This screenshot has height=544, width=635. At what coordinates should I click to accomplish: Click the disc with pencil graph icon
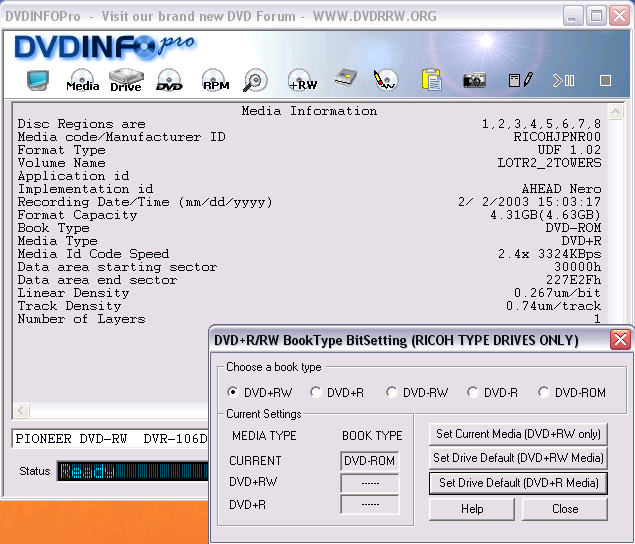pos(386,80)
